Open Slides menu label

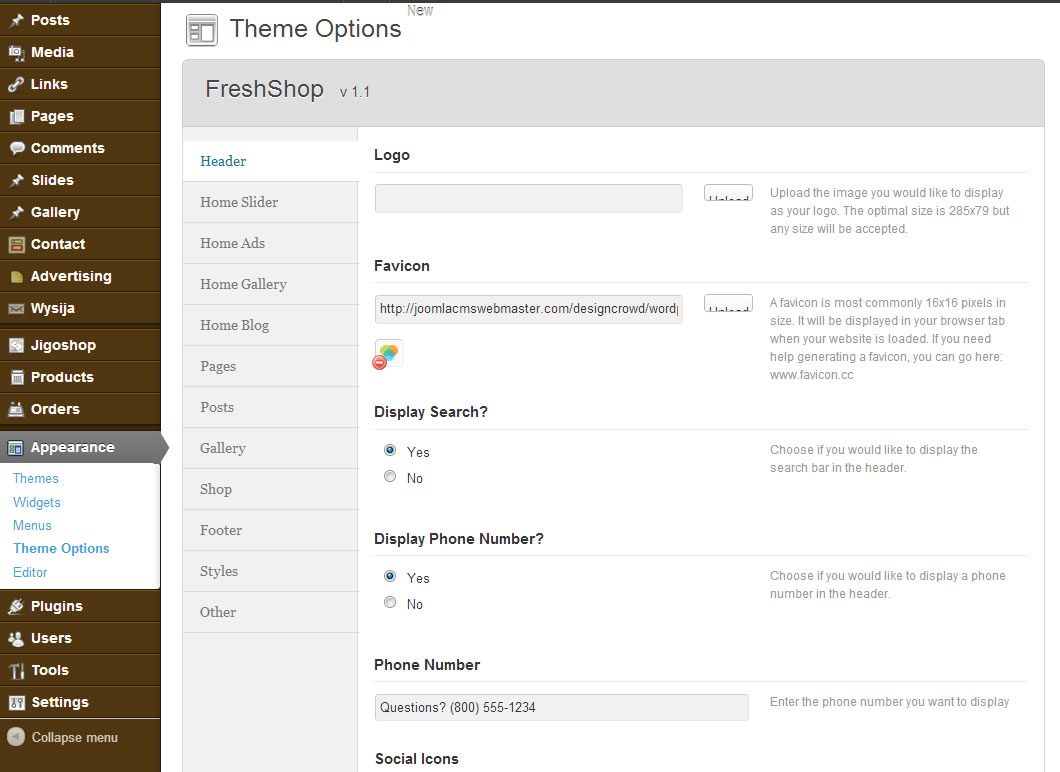pos(53,180)
